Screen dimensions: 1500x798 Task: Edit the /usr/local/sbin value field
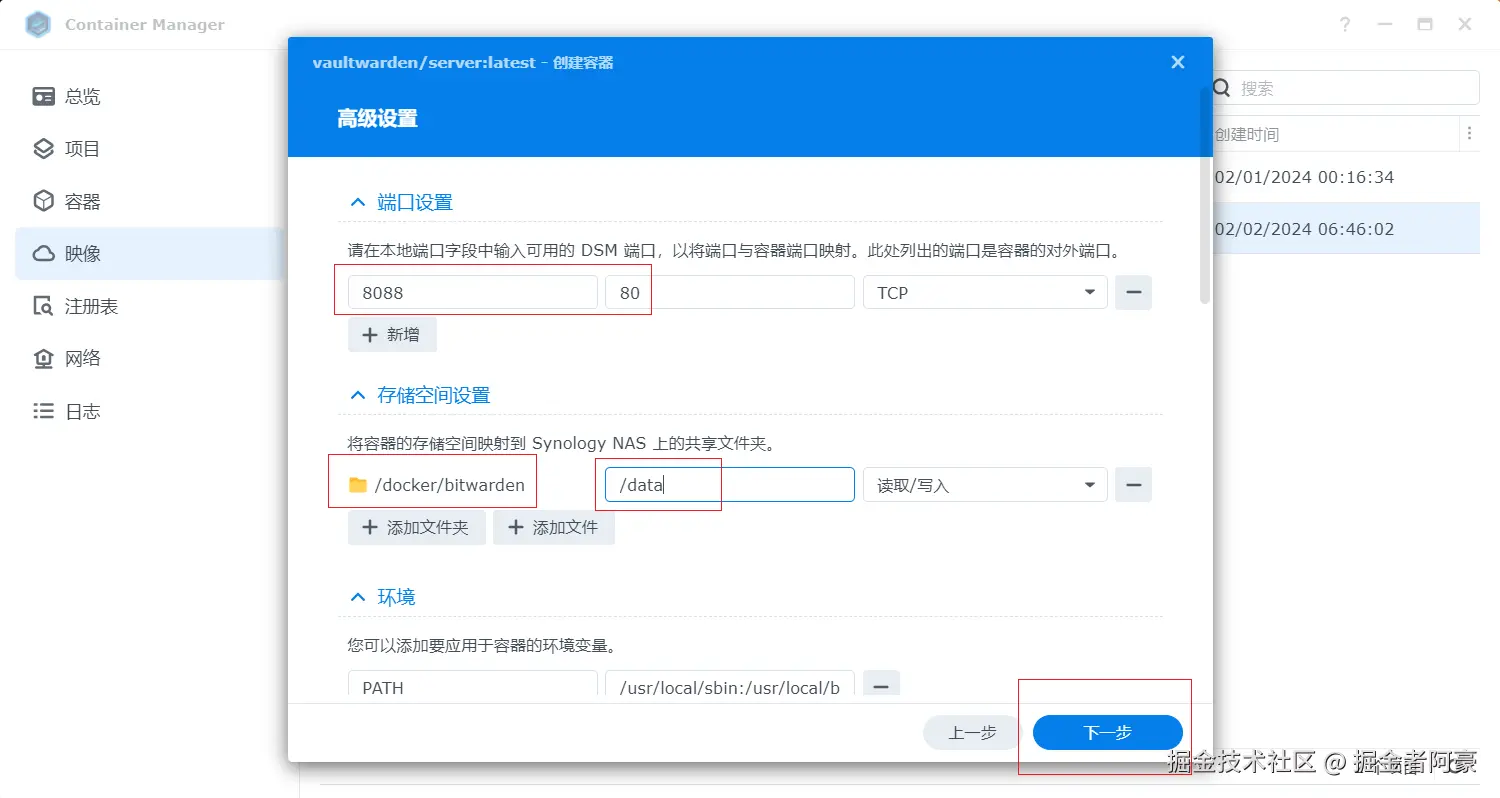(x=729, y=686)
